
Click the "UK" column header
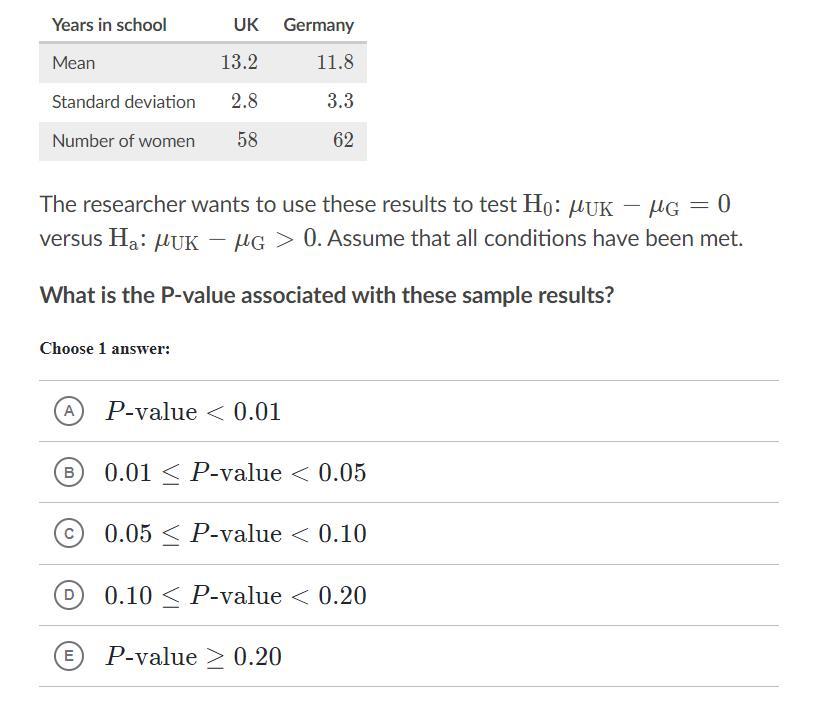[x=245, y=25]
